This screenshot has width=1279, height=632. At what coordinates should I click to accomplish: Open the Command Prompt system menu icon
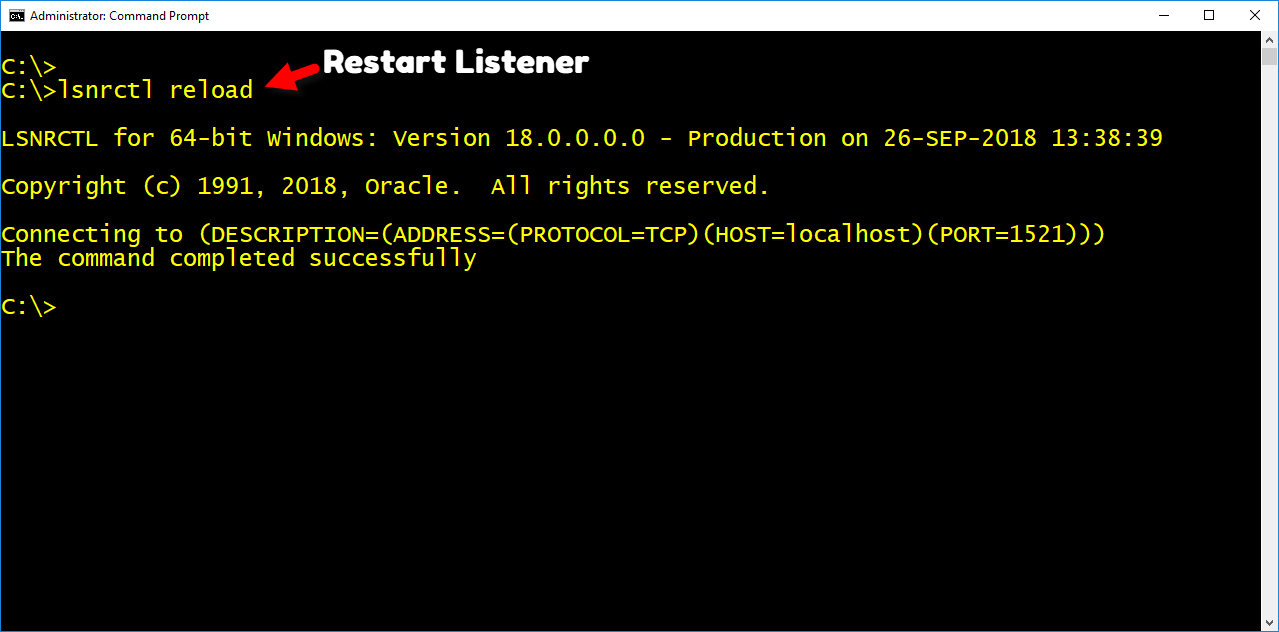pos(16,16)
